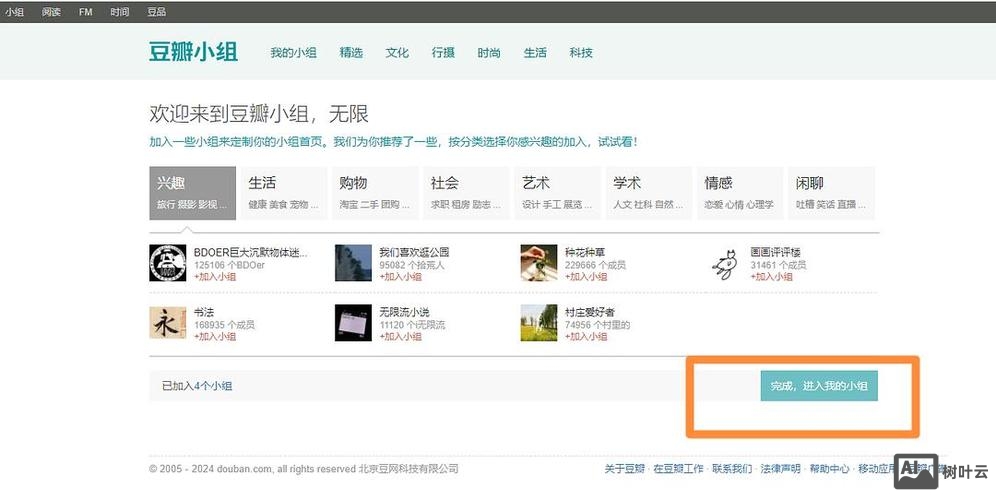Open 画画评评楼 group title link
Screen dimensions: 996x500
(x=776, y=252)
